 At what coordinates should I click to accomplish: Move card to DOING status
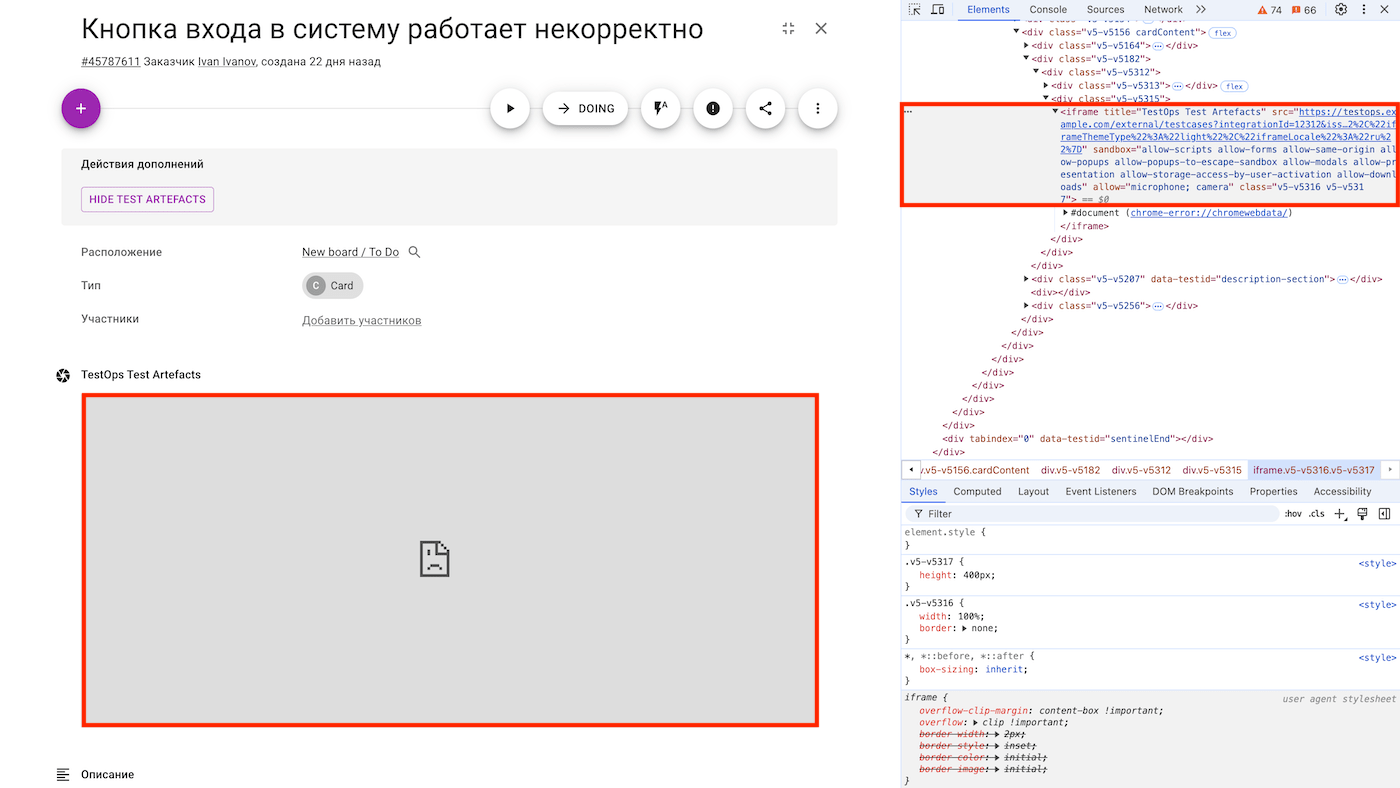585,108
